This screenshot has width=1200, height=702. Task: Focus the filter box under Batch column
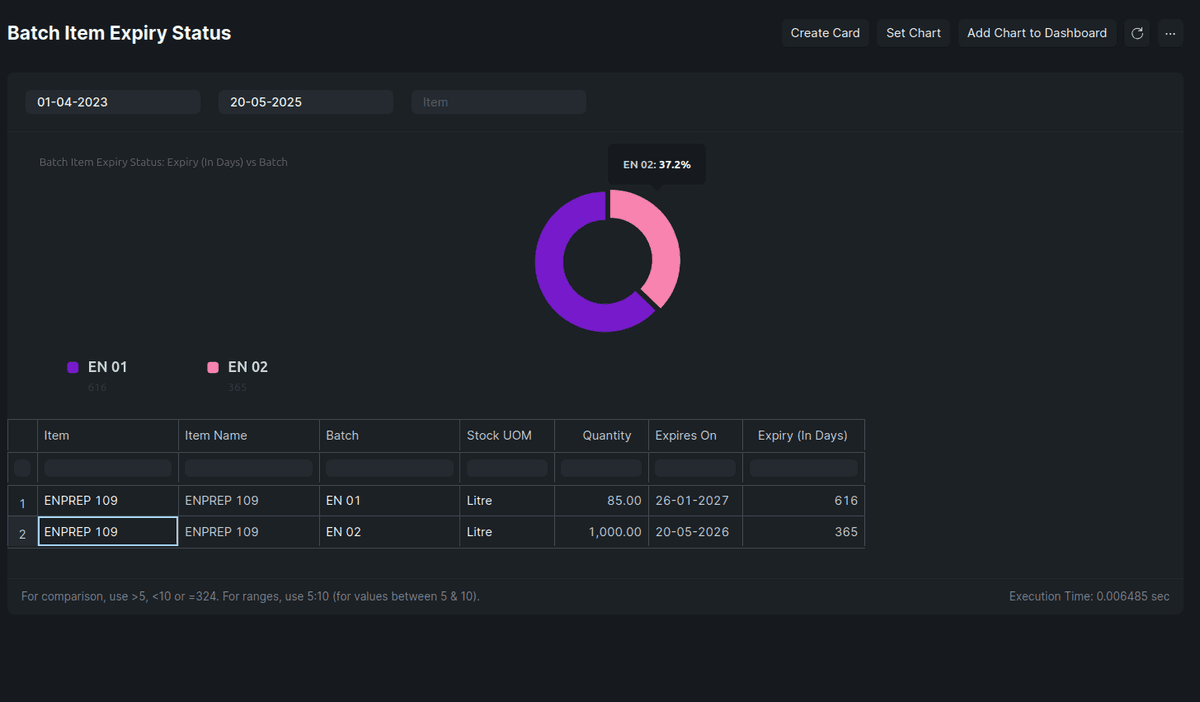pyautogui.click(x=390, y=468)
